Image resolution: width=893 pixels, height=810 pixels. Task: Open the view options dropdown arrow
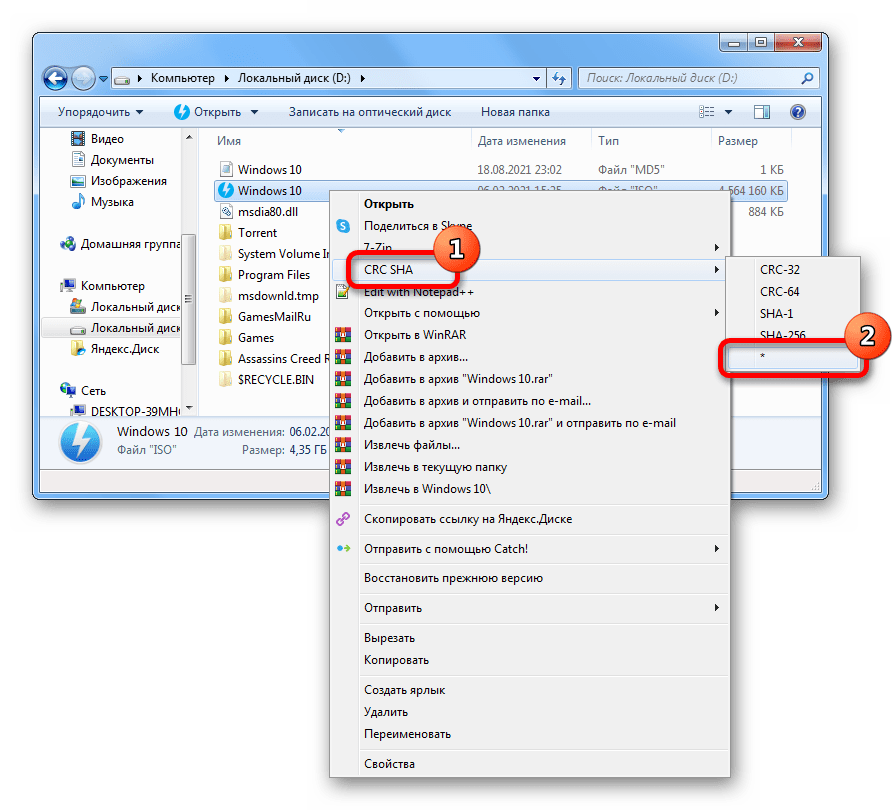(728, 112)
